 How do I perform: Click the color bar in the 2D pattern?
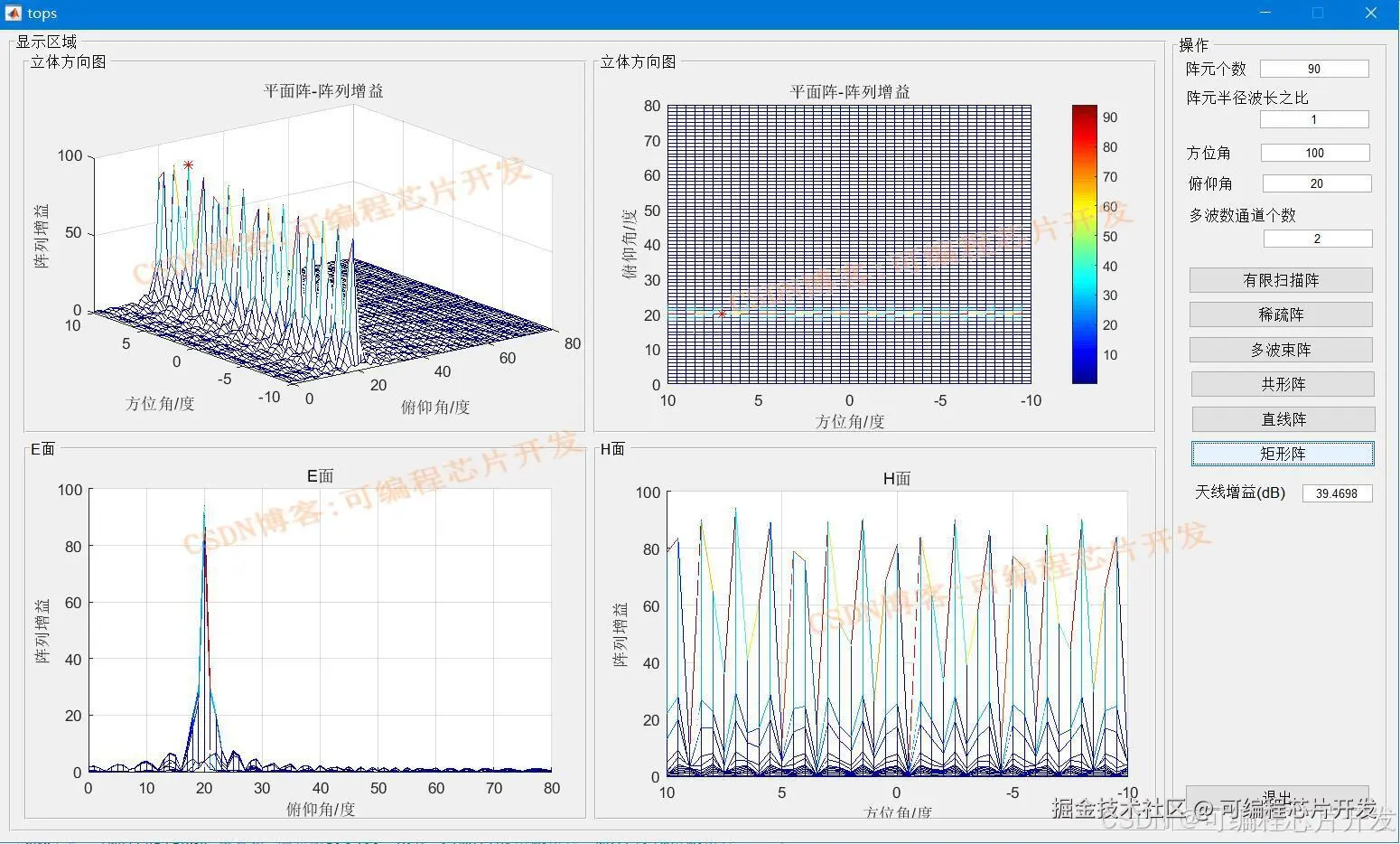point(1084,244)
